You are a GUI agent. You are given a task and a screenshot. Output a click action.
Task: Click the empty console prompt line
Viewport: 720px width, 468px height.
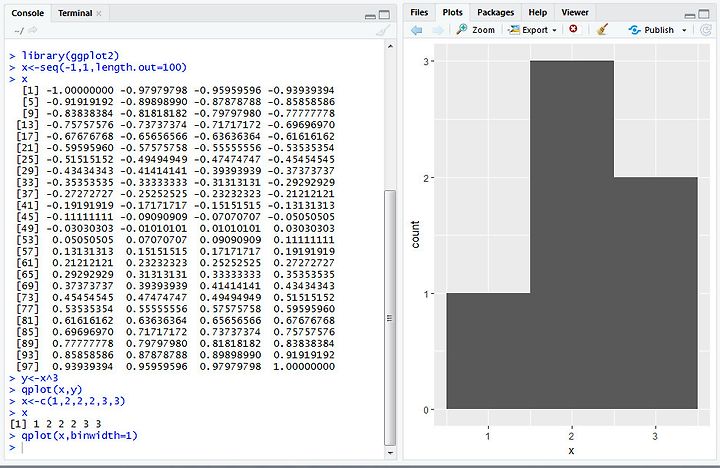tap(196, 447)
